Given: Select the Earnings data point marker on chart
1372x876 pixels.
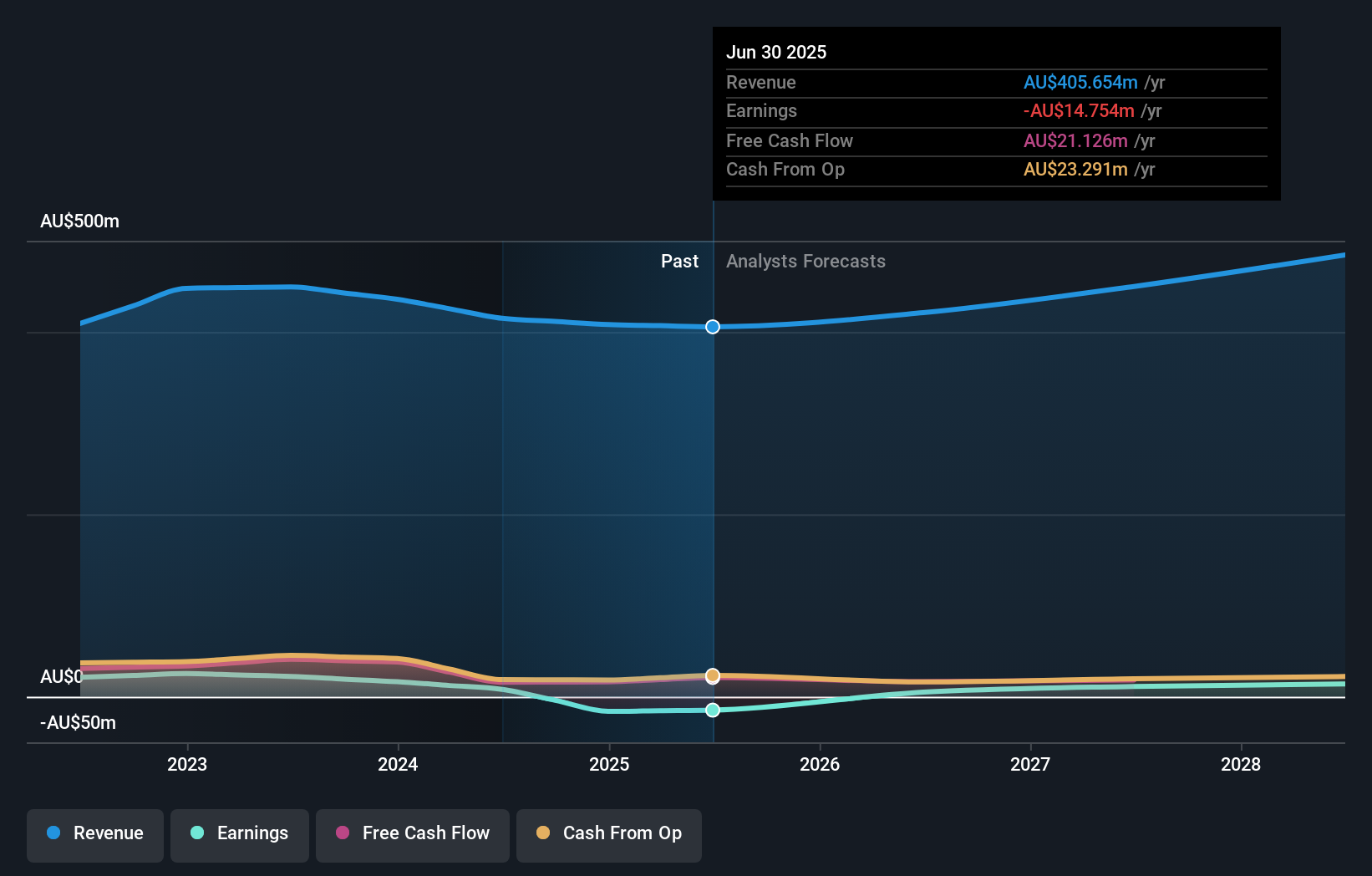Looking at the screenshot, I should tap(712, 710).
